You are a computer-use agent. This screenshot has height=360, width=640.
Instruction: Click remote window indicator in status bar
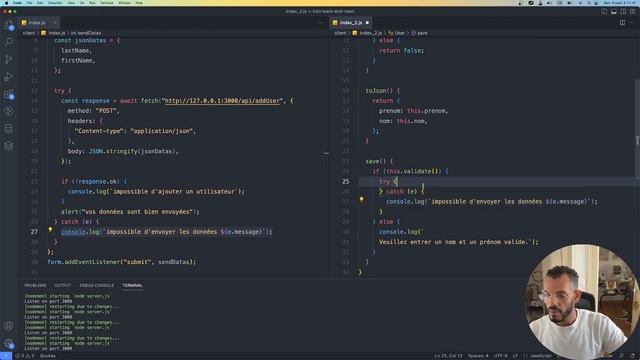(6, 356)
